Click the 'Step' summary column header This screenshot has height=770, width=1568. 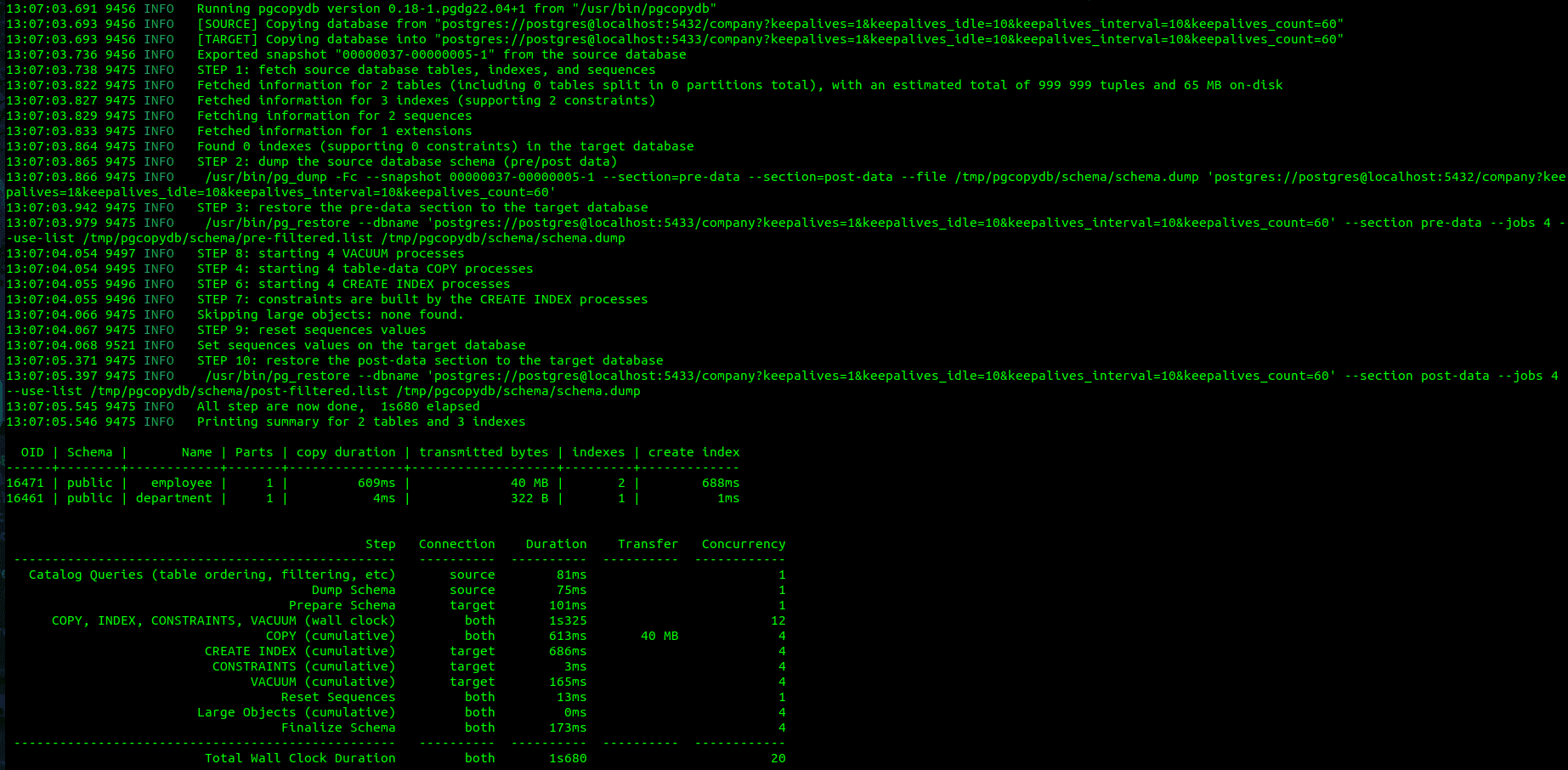[x=381, y=544]
